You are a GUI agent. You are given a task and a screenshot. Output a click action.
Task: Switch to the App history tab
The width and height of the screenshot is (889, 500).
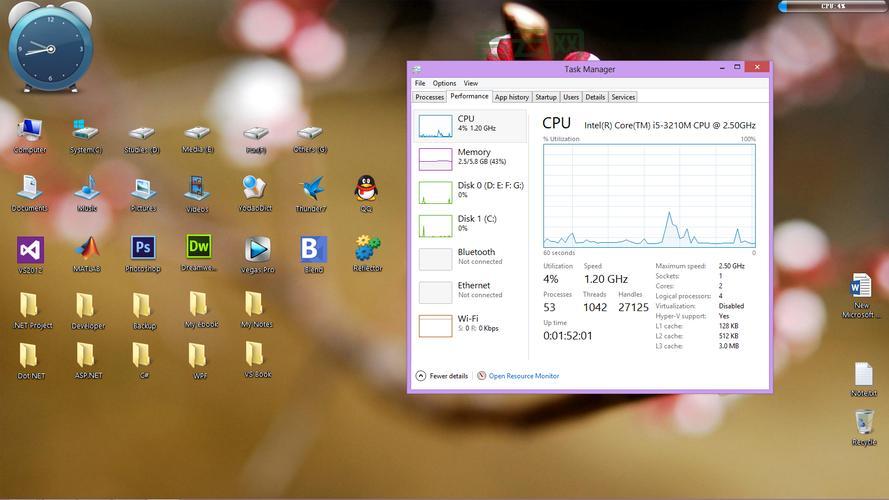[511, 97]
